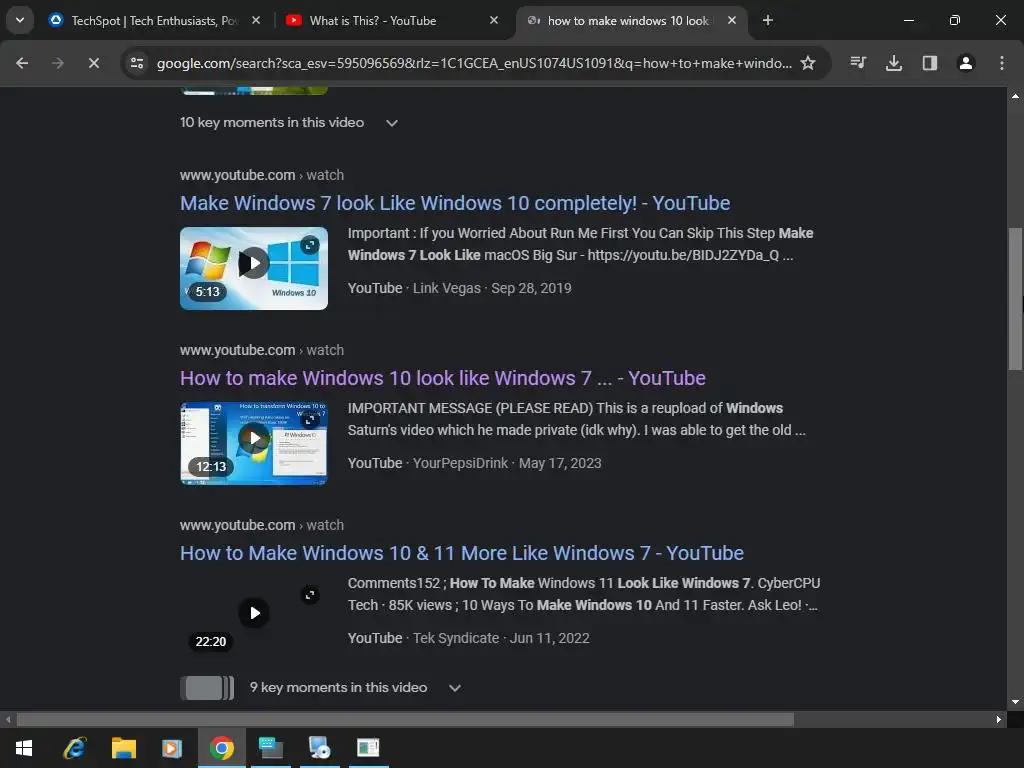Image resolution: width=1024 pixels, height=768 pixels.
Task: Open the Windows Start menu
Action: pos(24,748)
